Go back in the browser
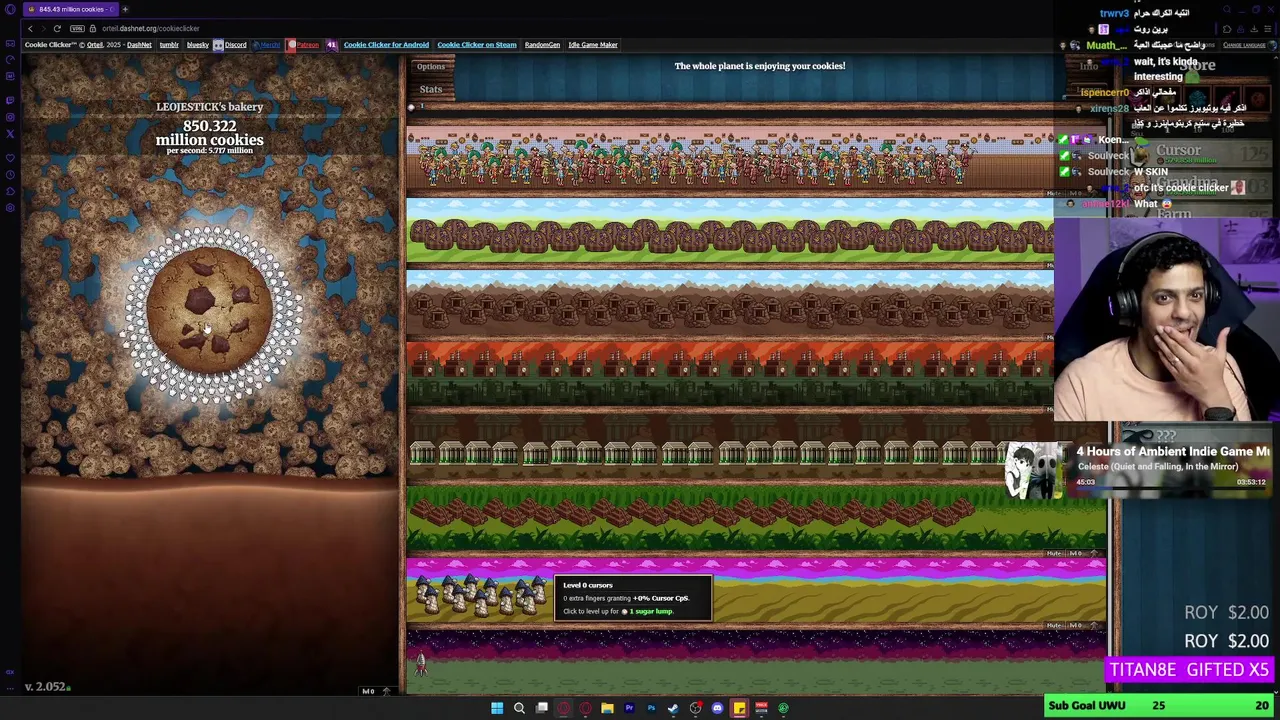The width and height of the screenshot is (1280, 720). point(30,29)
